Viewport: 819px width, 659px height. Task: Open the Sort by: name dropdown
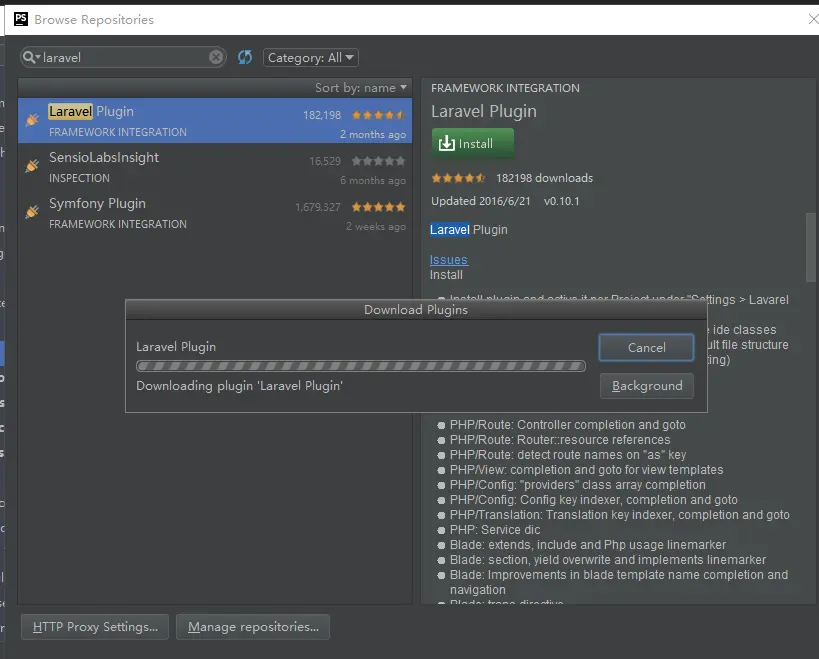(x=360, y=88)
